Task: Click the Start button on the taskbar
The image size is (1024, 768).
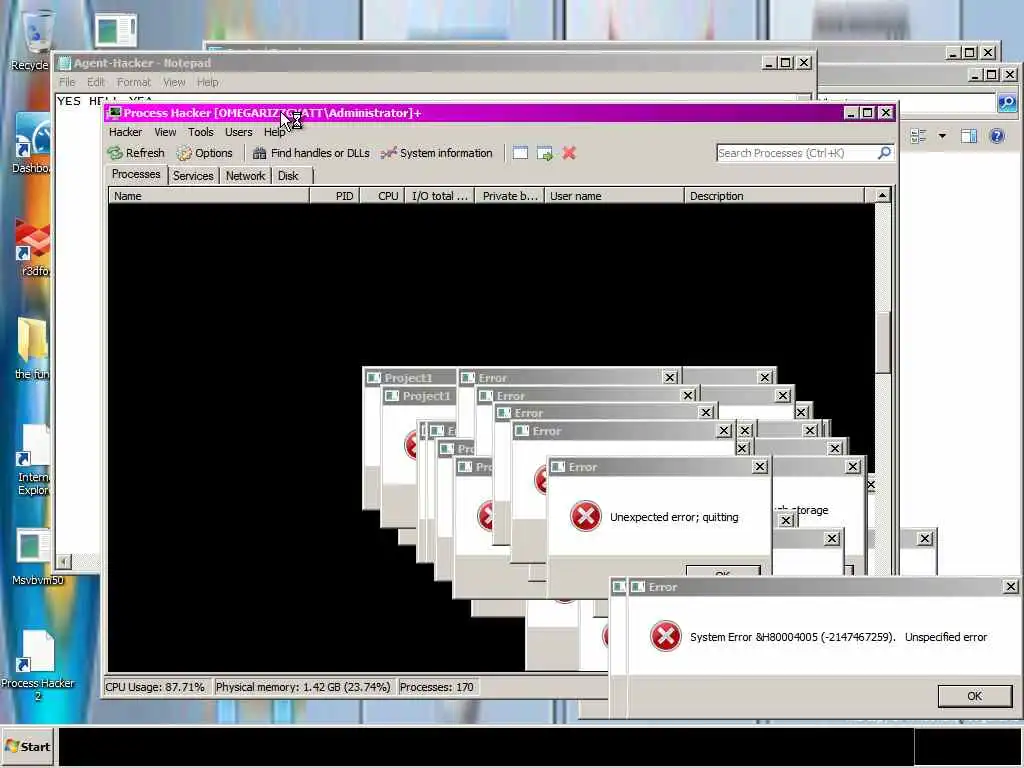Action: (27, 746)
